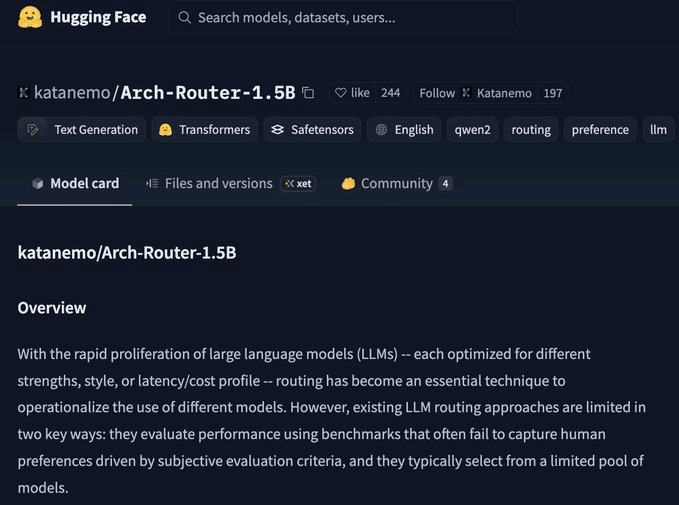Click the Community hugging hands icon
679x505 pixels.
click(x=348, y=184)
